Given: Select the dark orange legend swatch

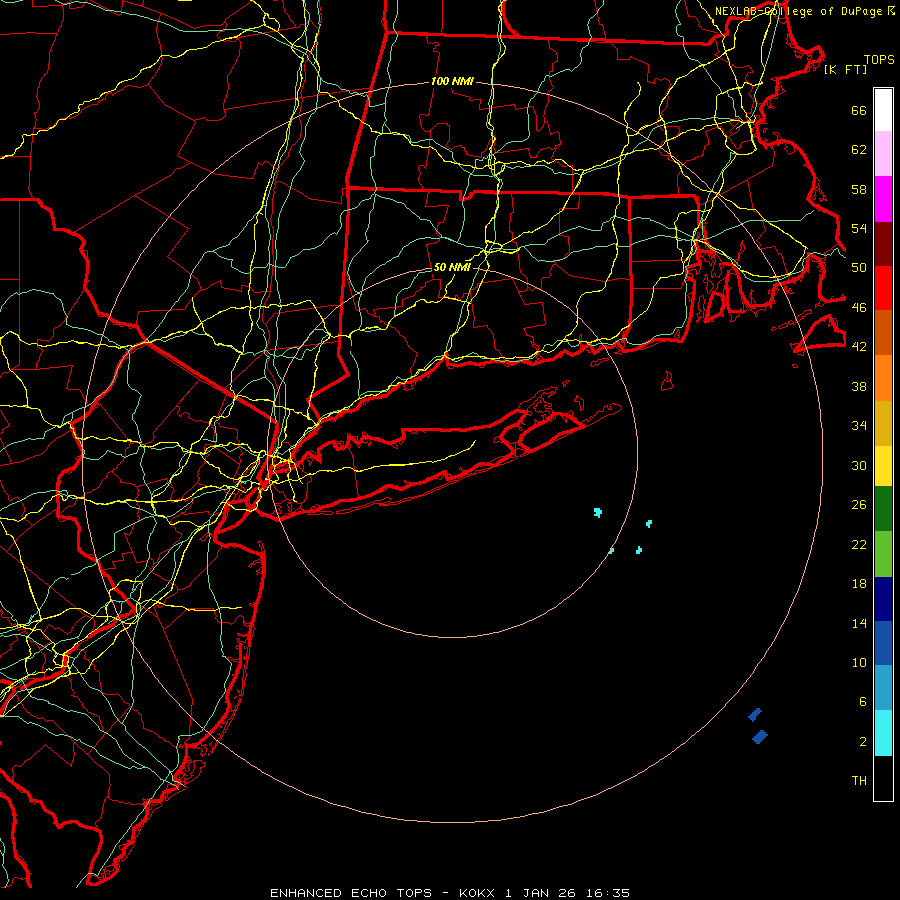Looking at the screenshot, I should 883,332.
